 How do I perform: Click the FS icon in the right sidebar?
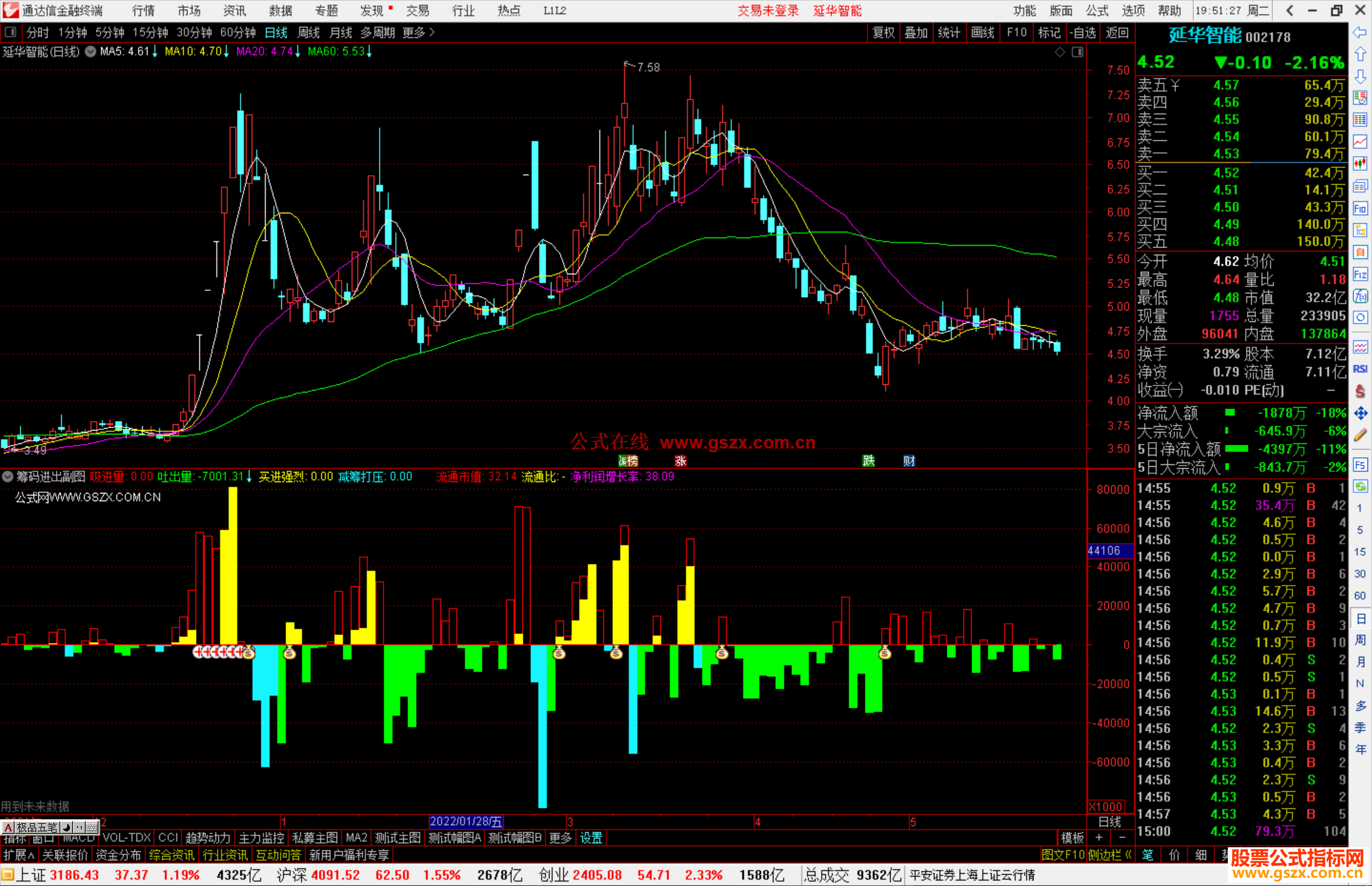click(x=1360, y=465)
